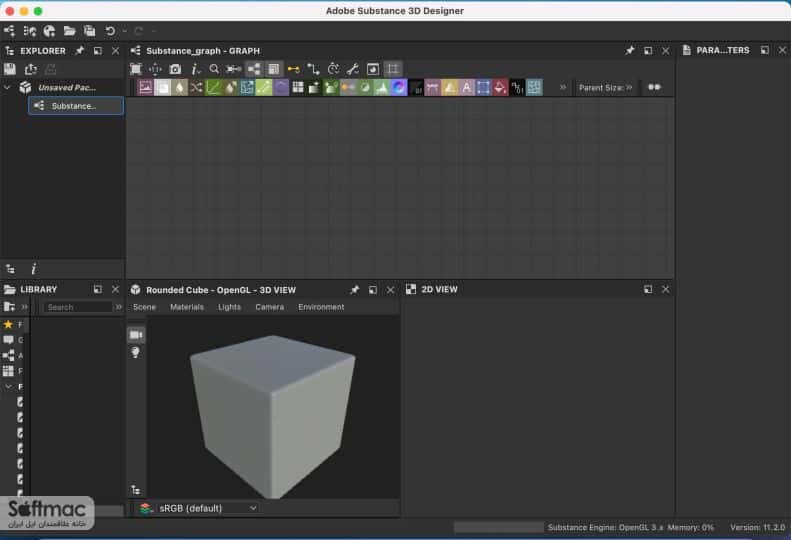Open the Environment menu in 3D View
Screen dimensions: 791x540
pos(321,307)
